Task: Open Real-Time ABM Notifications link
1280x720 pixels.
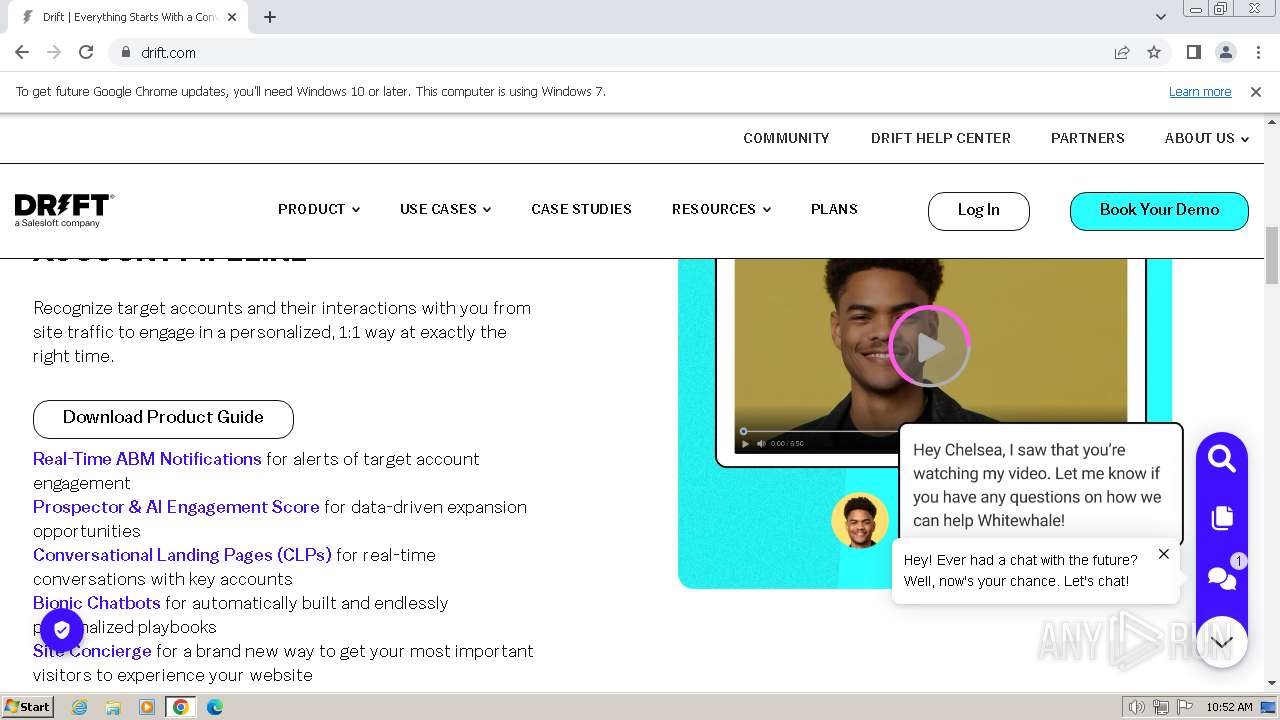Action: pyautogui.click(x=147, y=459)
